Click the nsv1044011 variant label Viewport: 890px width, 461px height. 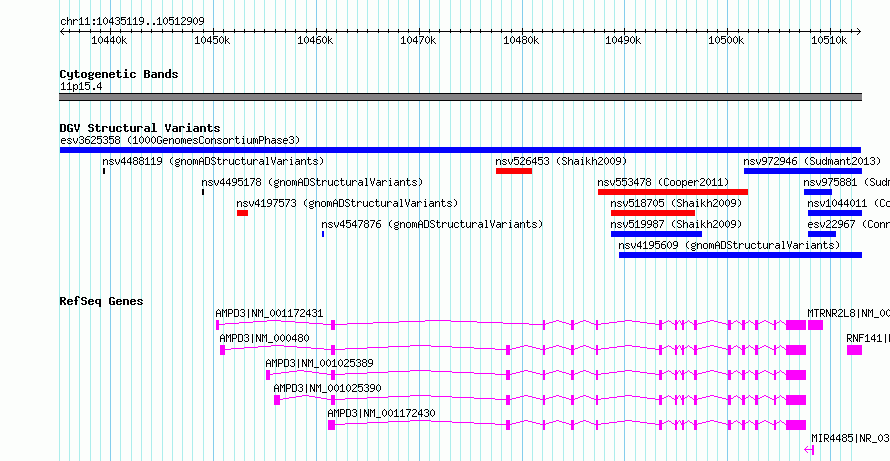click(x=849, y=203)
